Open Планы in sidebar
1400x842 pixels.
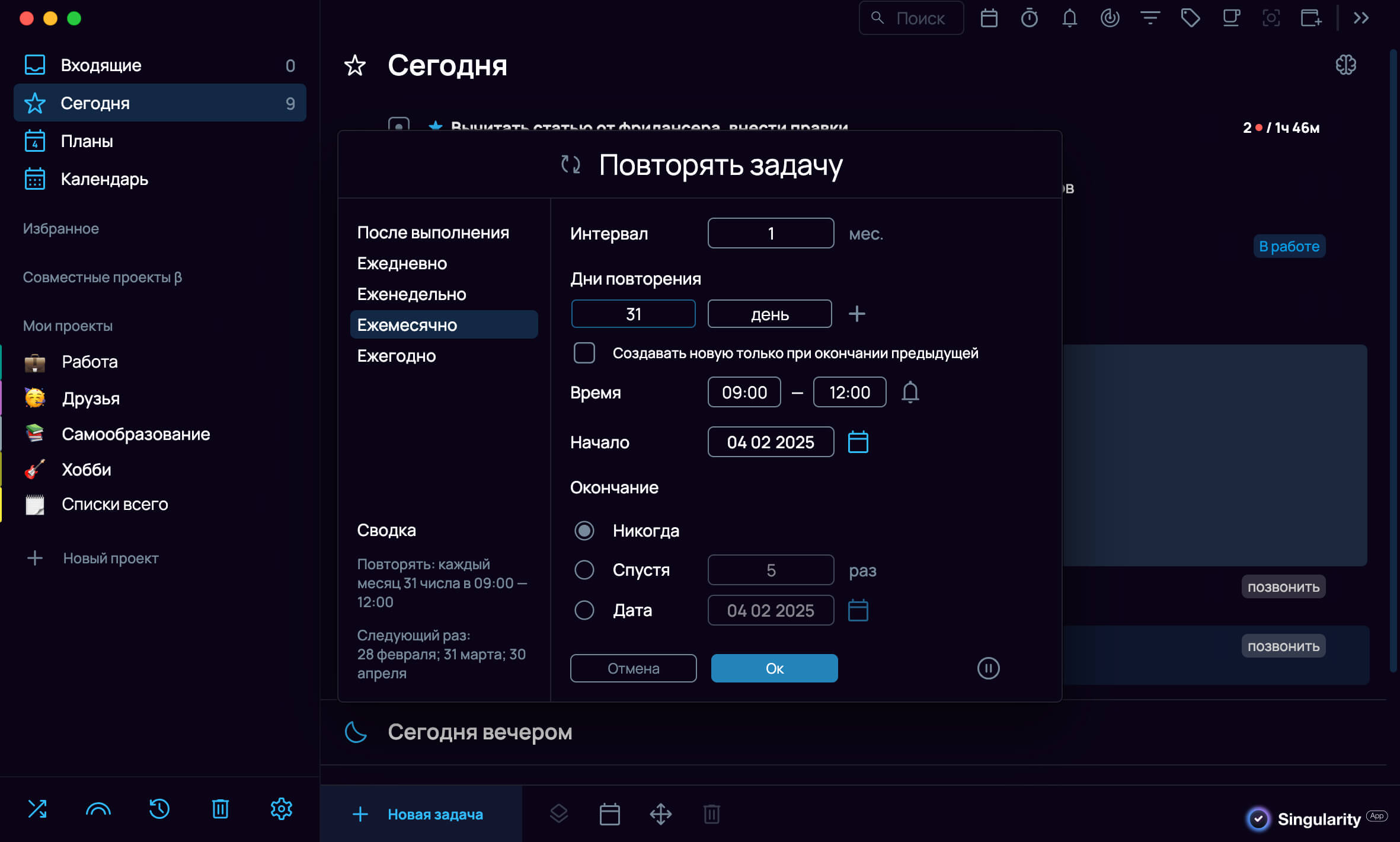[159, 141]
